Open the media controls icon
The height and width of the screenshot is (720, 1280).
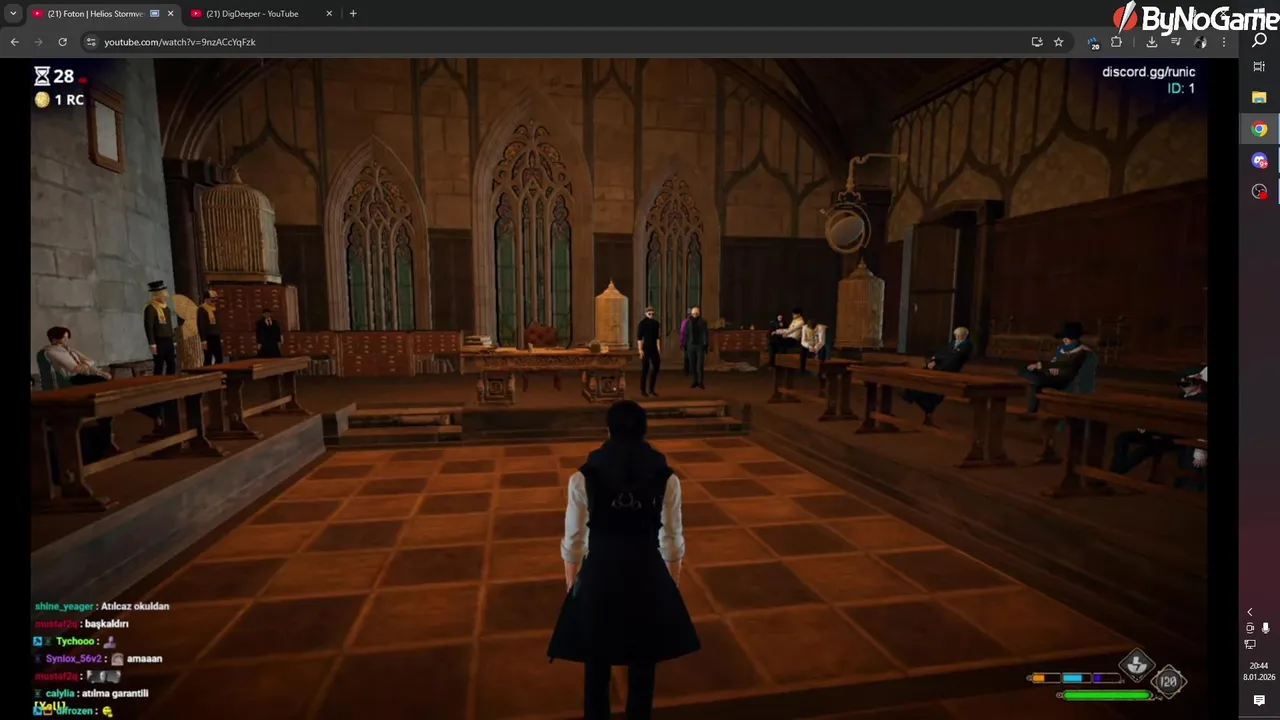pyautogui.click(x=1176, y=42)
